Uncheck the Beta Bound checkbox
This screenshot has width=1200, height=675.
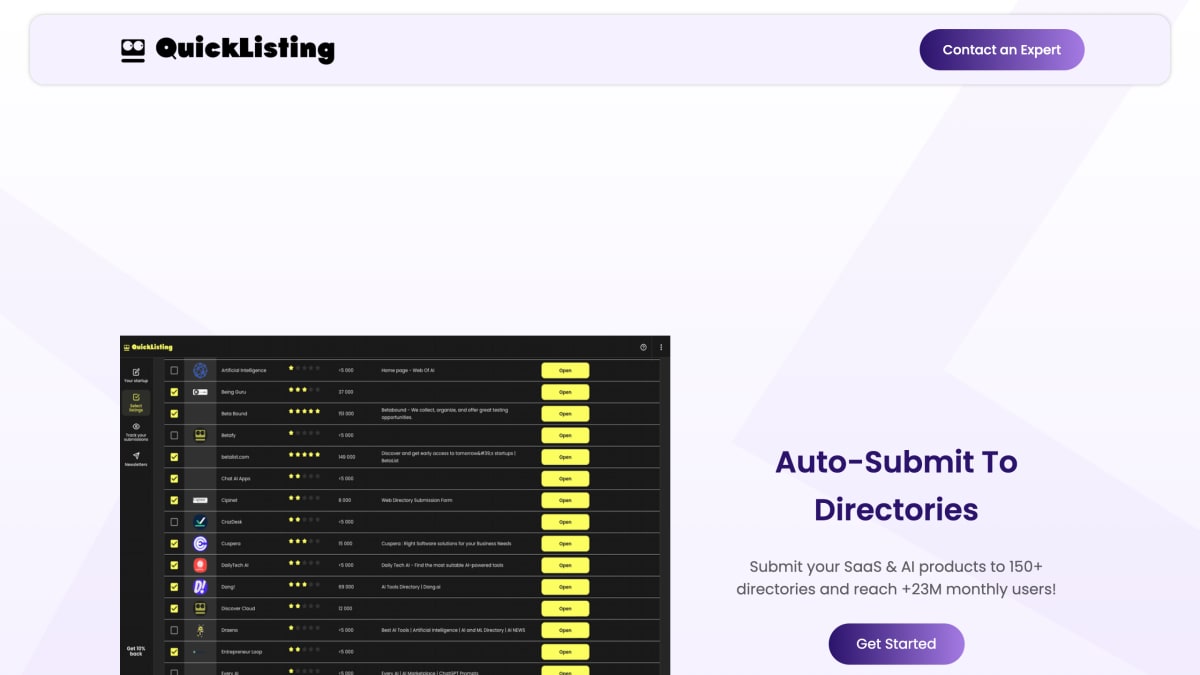pyautogui.click(x=174, y=413)
